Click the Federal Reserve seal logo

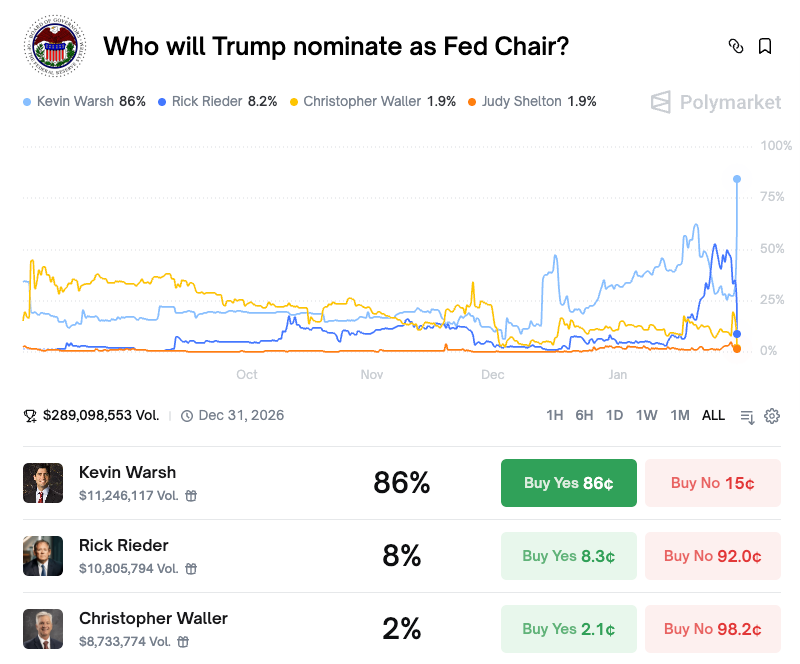coord(57,47)
